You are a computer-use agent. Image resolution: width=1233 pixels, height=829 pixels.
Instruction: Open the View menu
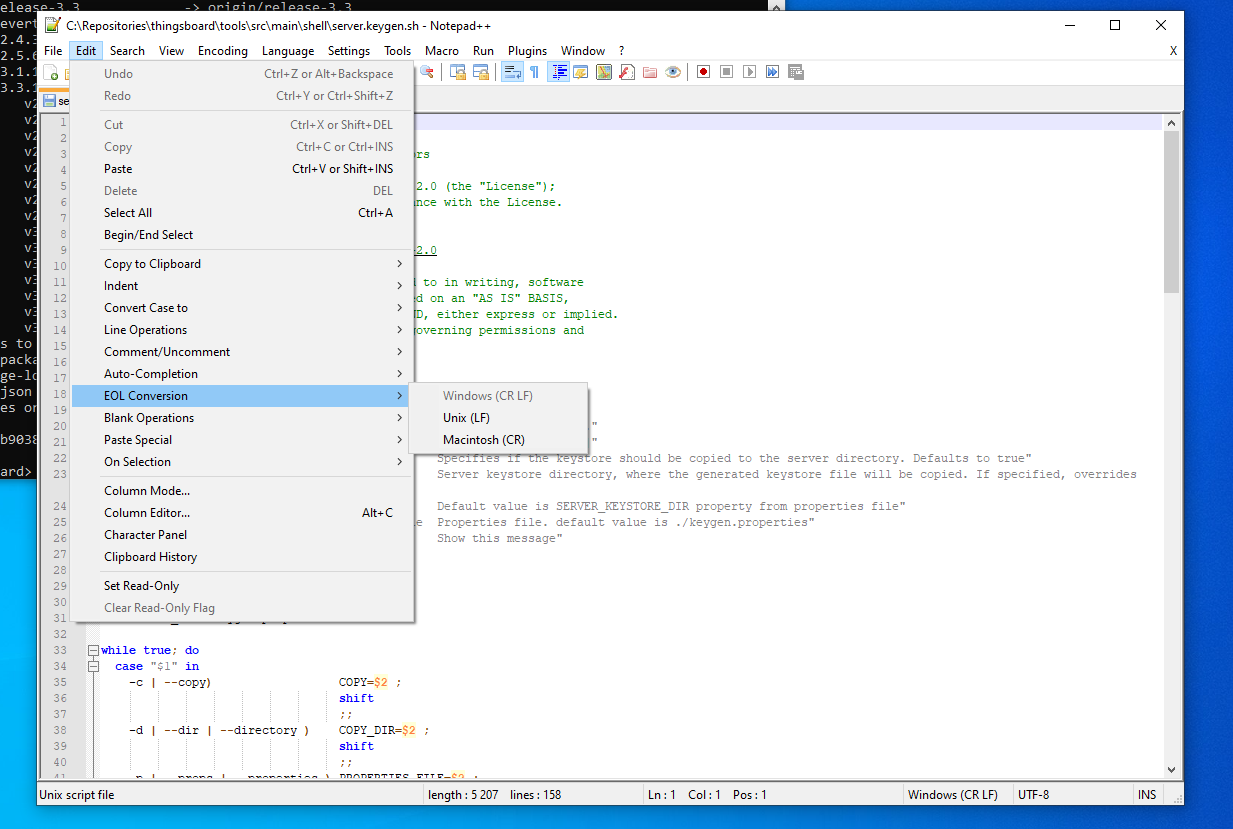point(171,51)
